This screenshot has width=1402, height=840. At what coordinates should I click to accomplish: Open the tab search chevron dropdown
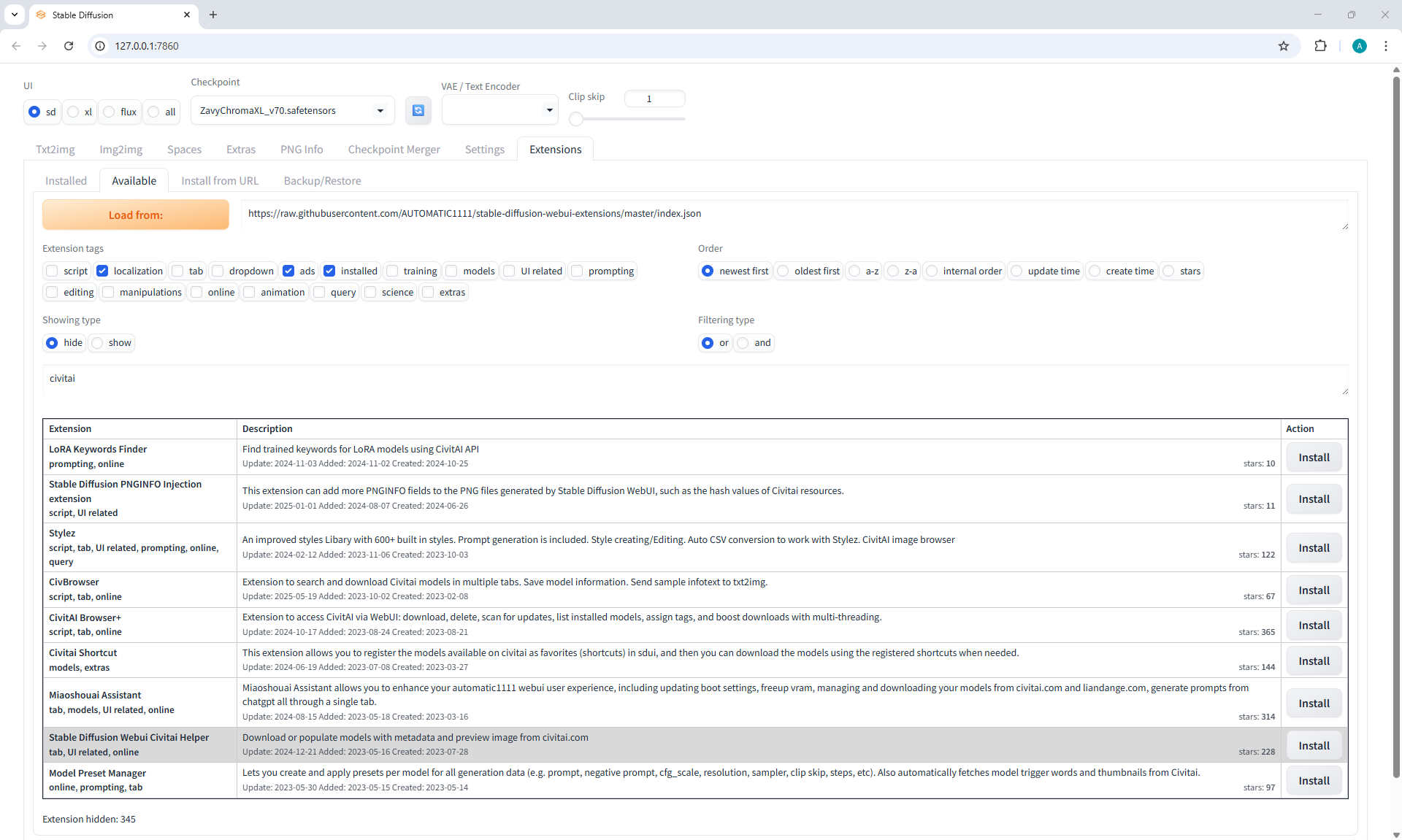(15, 15)
